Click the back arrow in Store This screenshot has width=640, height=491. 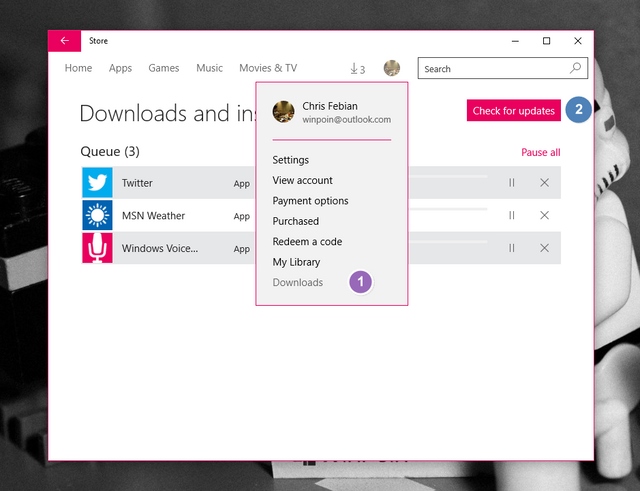click(x=64, y=41)
